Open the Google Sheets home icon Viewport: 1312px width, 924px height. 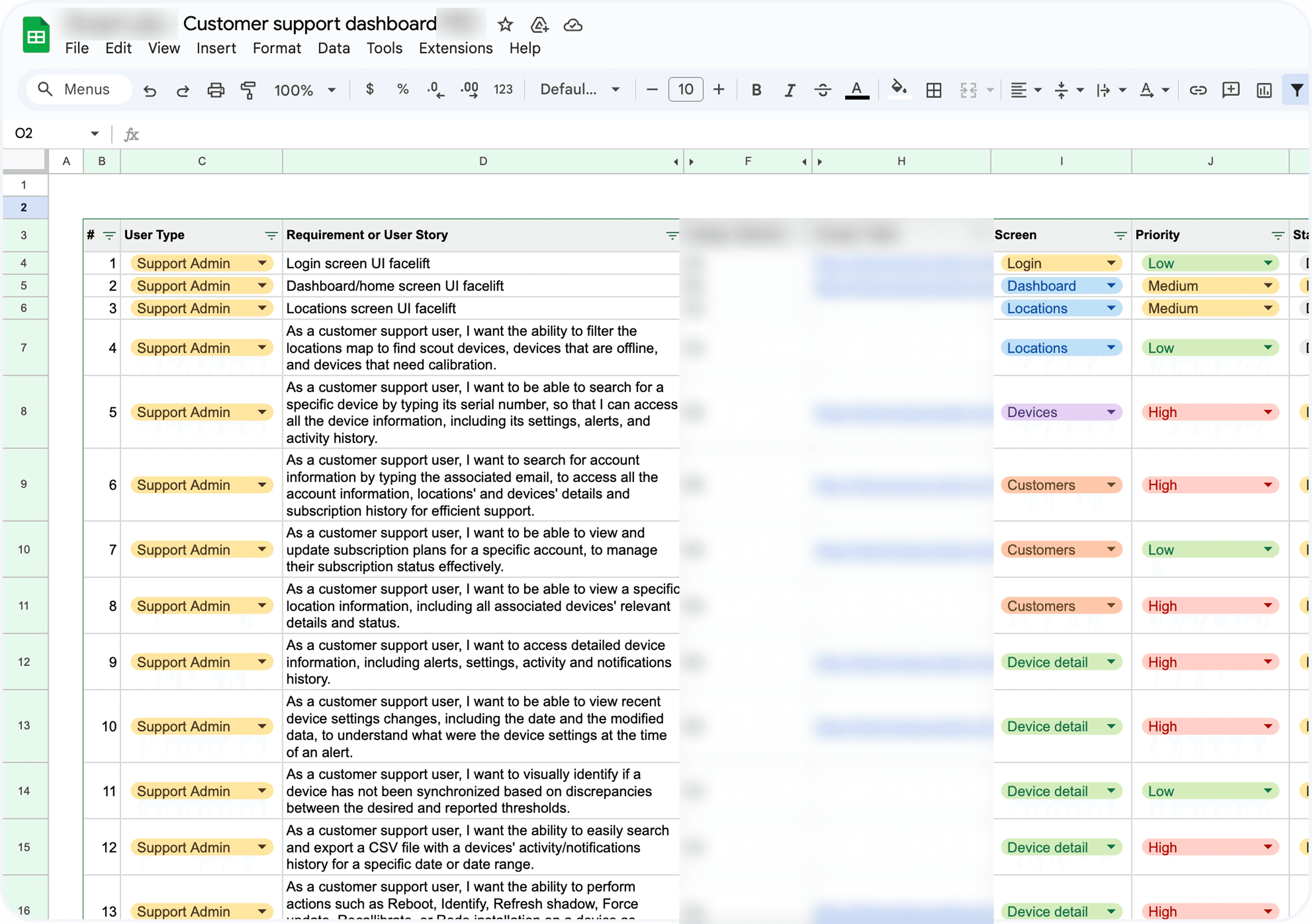pyautogui.click(x=36, y=35)
